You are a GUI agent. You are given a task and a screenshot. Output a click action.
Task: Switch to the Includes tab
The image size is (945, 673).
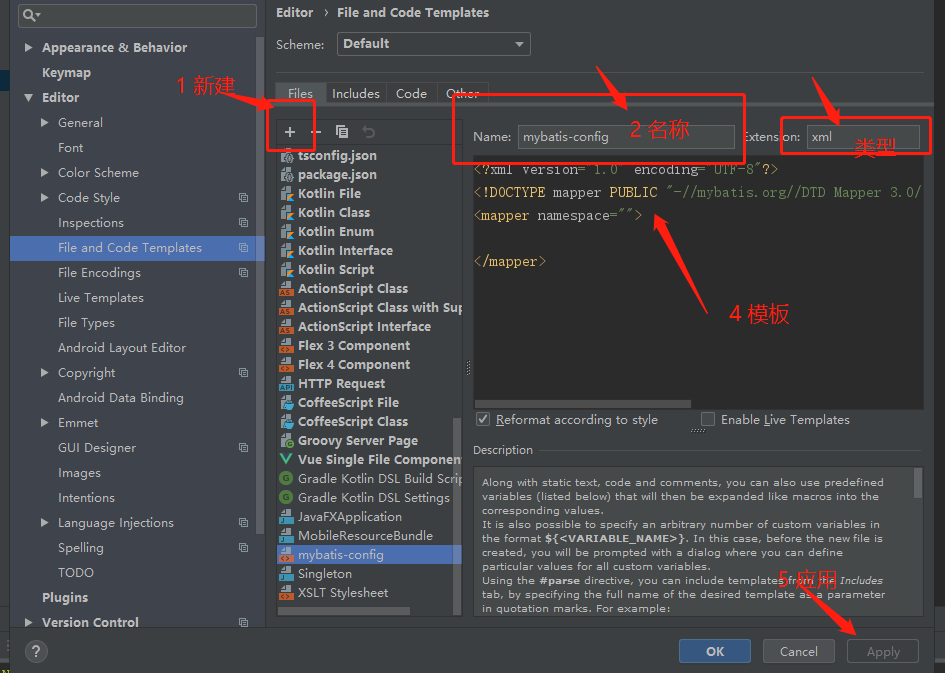(356, 93)
